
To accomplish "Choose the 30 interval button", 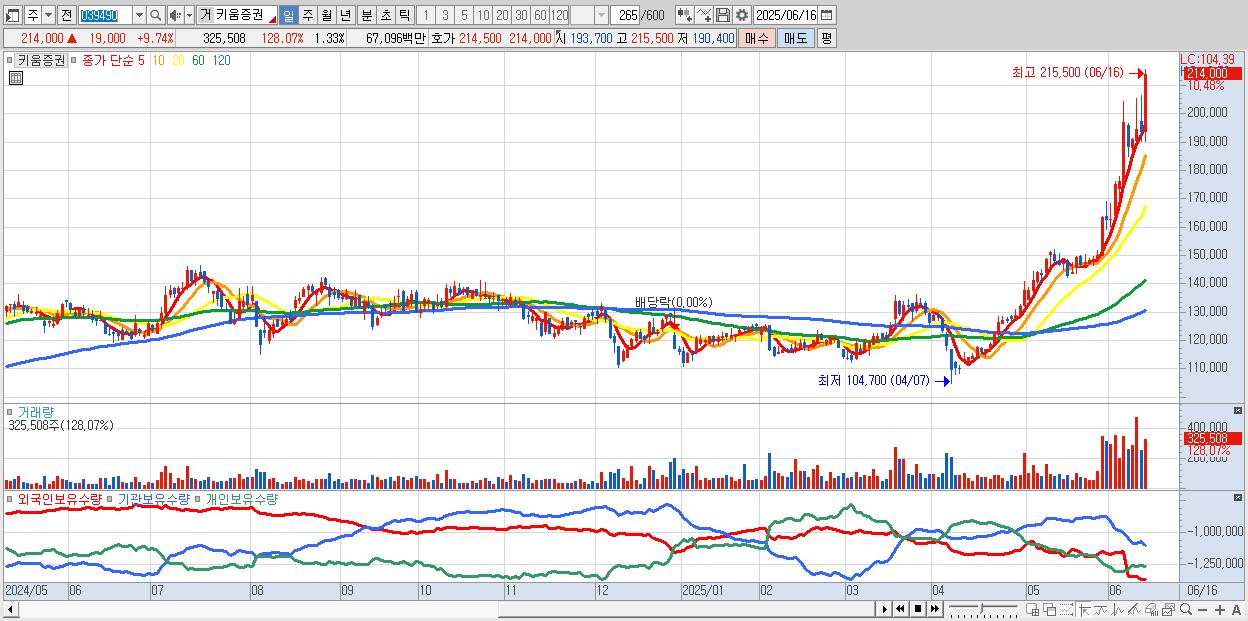I will [x=521, y=15].
